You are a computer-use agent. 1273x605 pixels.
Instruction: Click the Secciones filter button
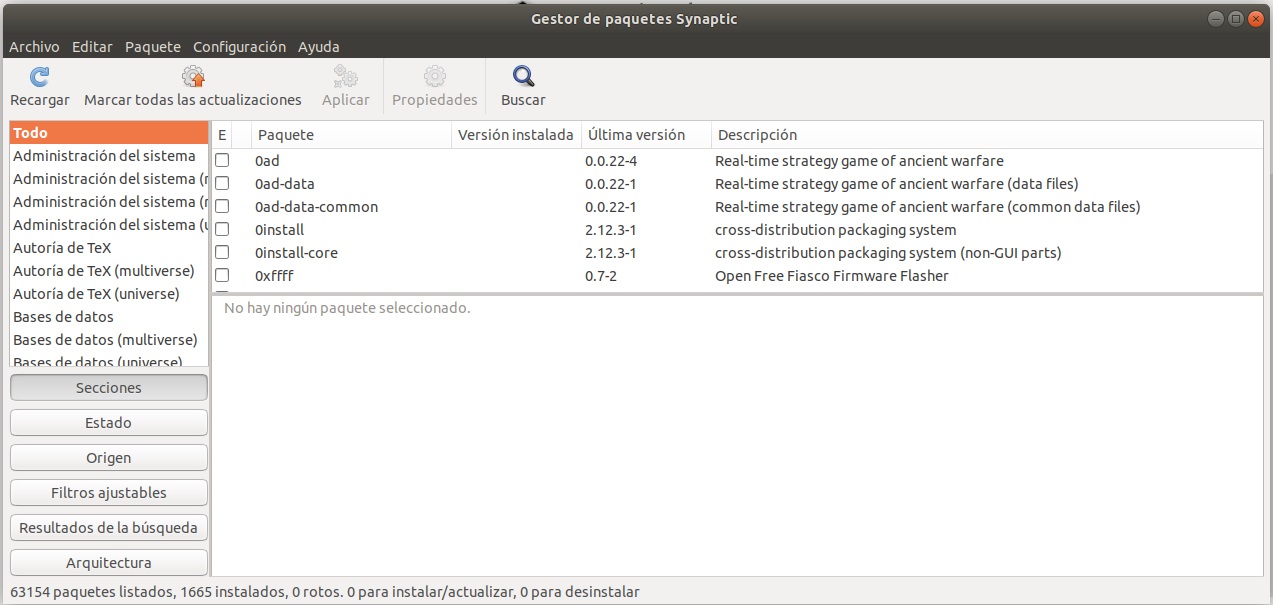(109, 388)
